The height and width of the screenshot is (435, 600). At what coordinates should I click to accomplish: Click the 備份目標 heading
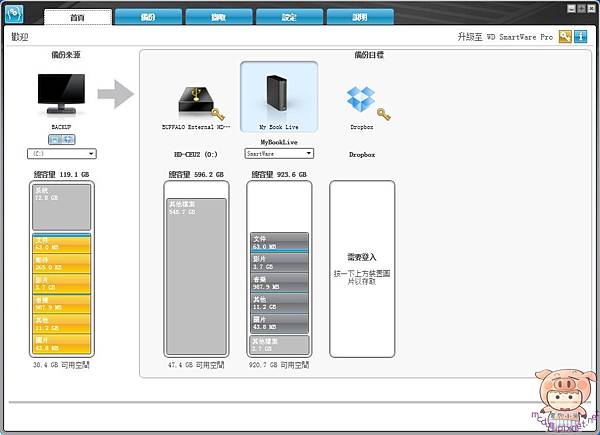pos(369,55)
